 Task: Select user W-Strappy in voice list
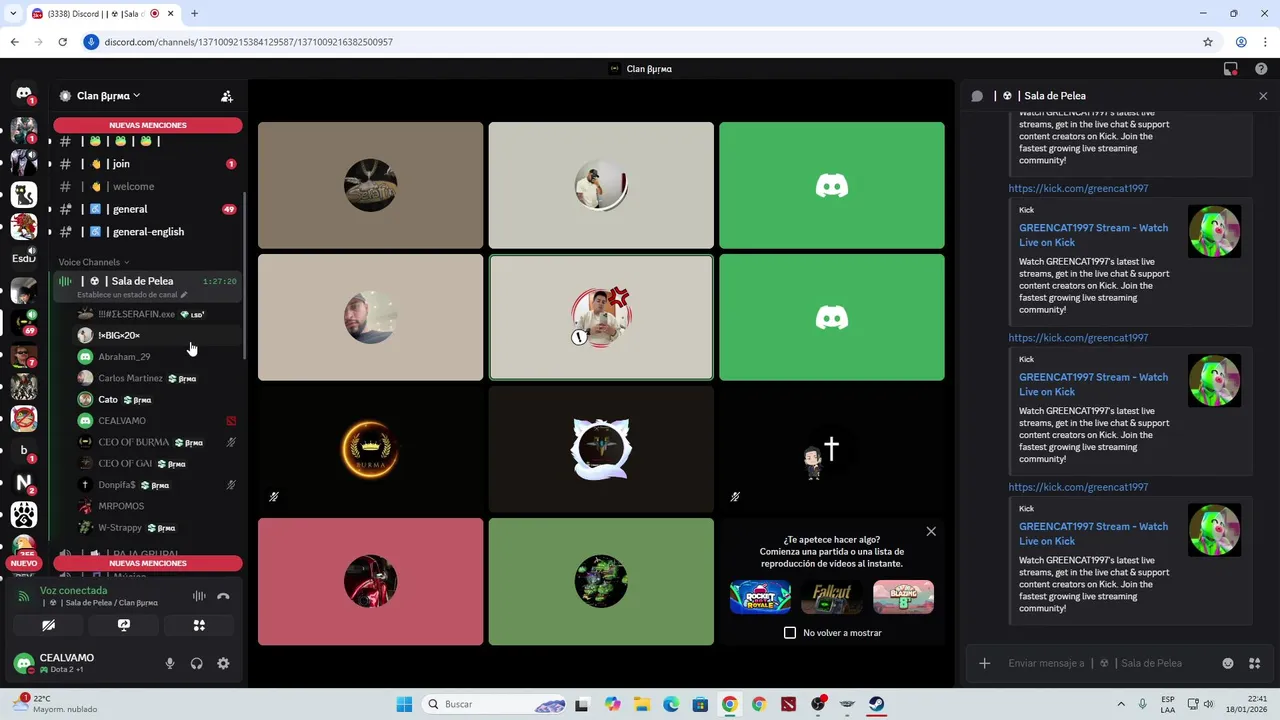[120, 528]
